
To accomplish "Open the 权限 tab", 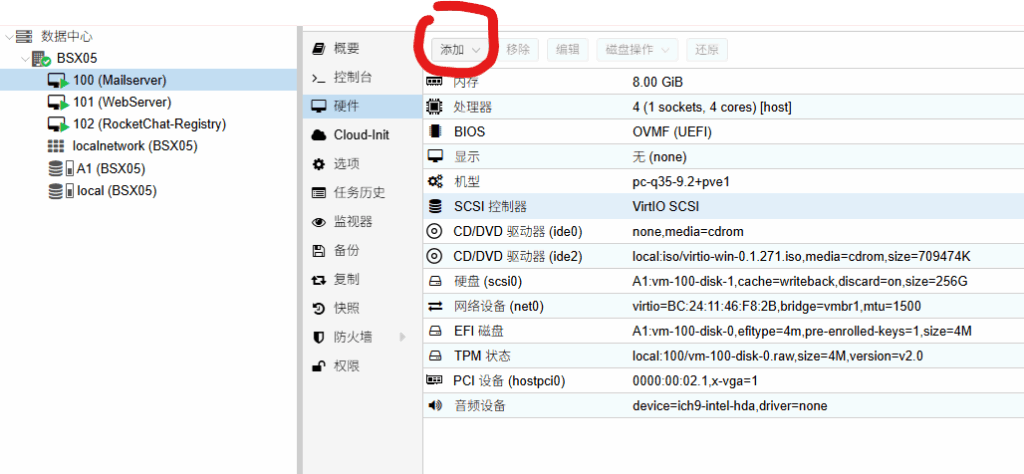I will [x=364, y=366].
